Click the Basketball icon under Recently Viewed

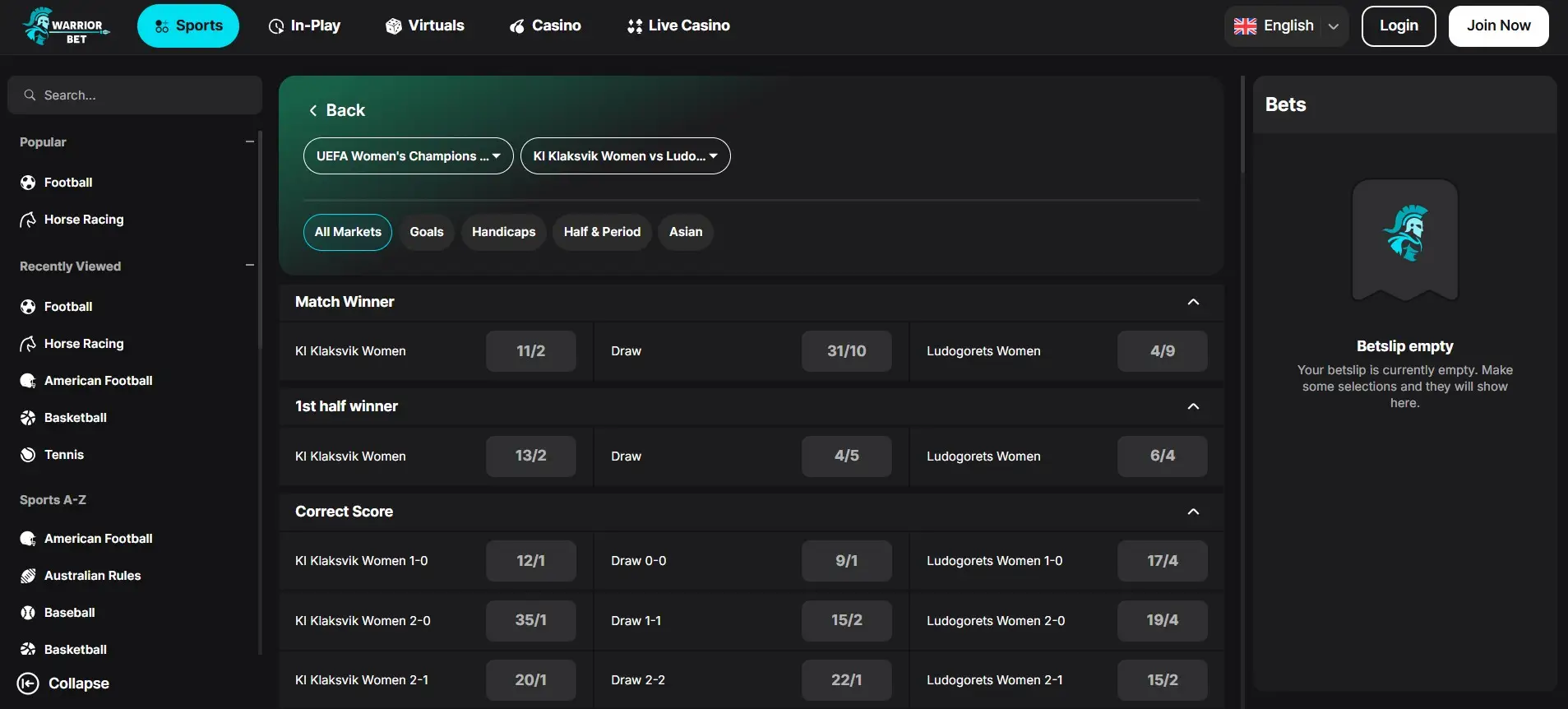[28, 418]
